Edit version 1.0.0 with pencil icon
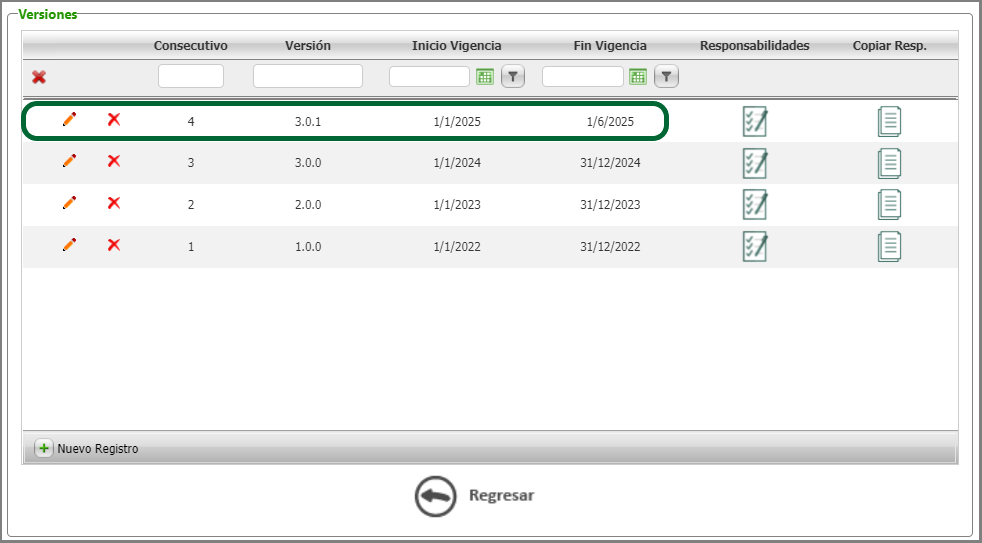The image size is (982, 543). pyautogui.click(x=70, y=245)
